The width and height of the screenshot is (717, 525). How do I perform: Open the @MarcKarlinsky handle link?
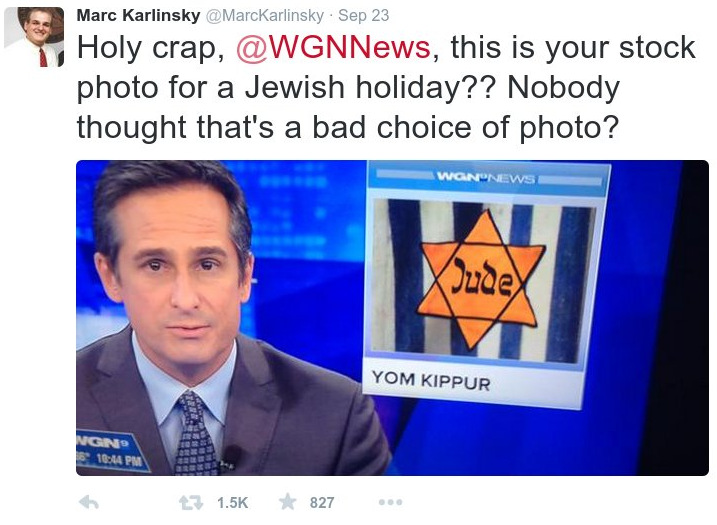(265, 15)
